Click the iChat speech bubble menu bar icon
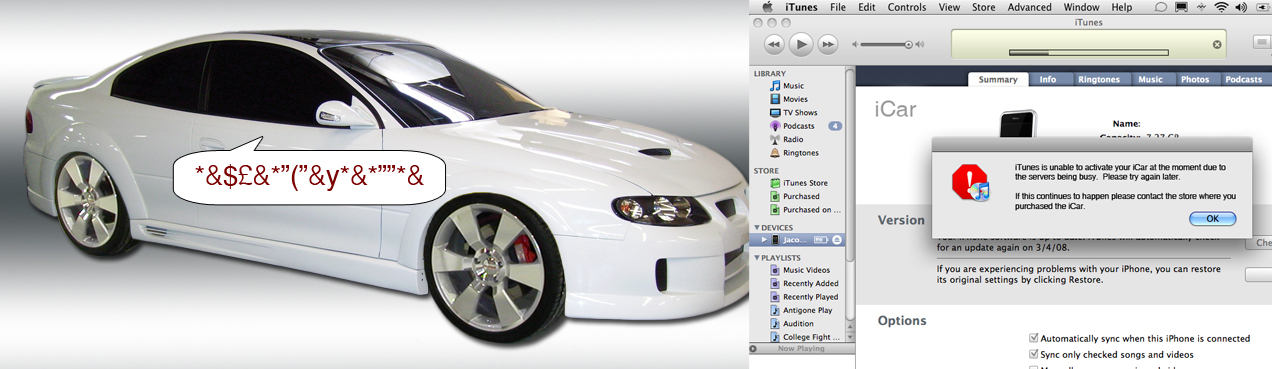Screen dimensions: 1272x369 [x=1161, y=7]
